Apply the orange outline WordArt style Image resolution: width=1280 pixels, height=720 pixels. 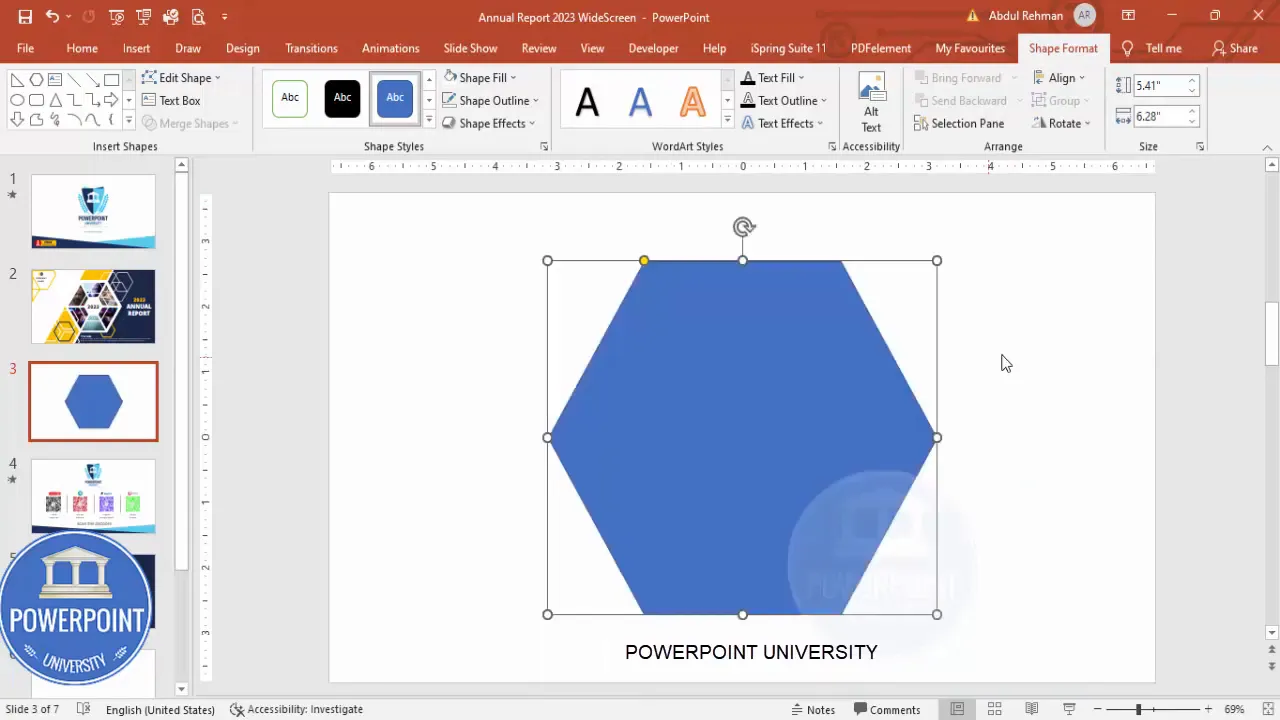pyautogui.click(x=692, y=101)
